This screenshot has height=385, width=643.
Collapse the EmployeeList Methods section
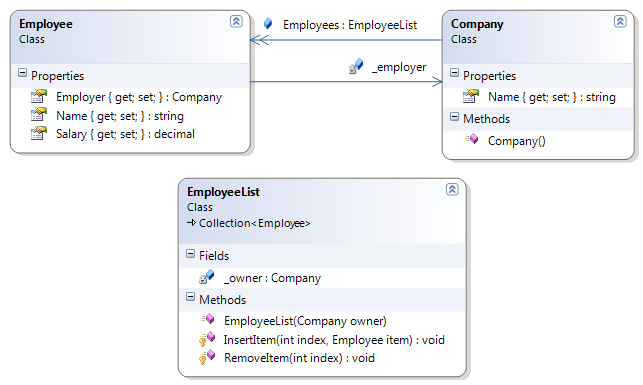(190, 297)
